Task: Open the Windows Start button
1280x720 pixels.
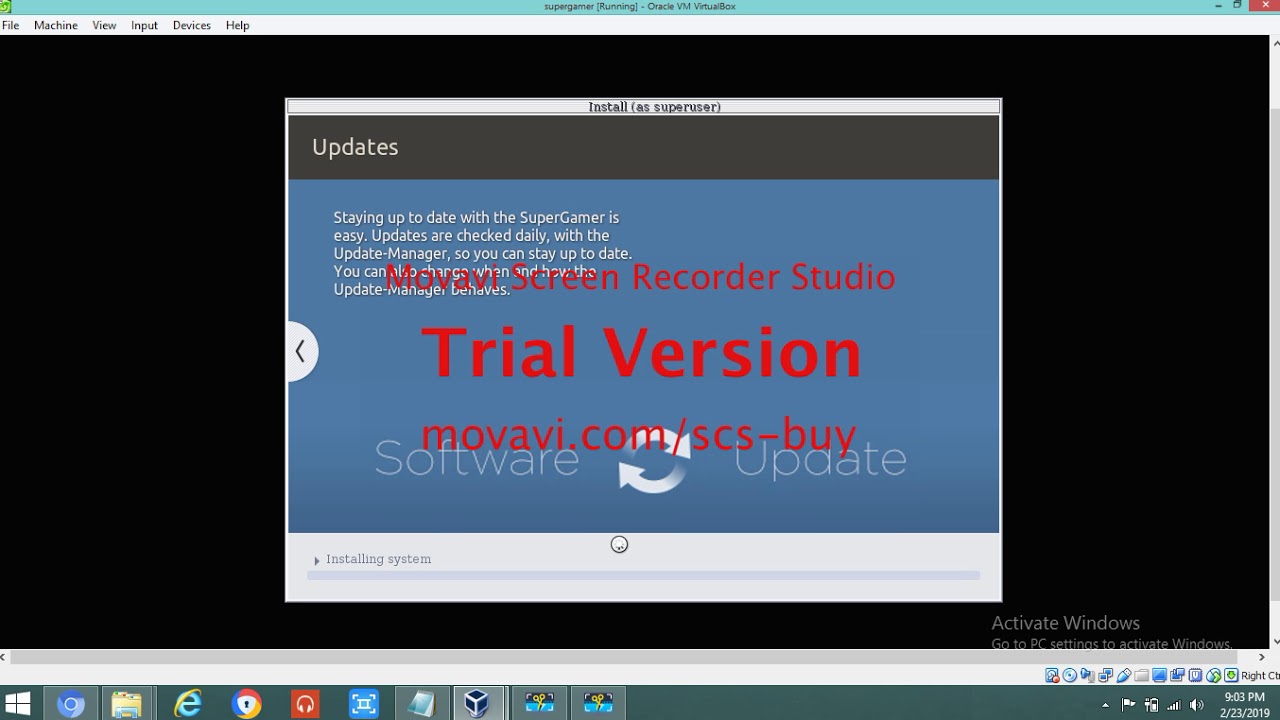Action: [17, 704]
